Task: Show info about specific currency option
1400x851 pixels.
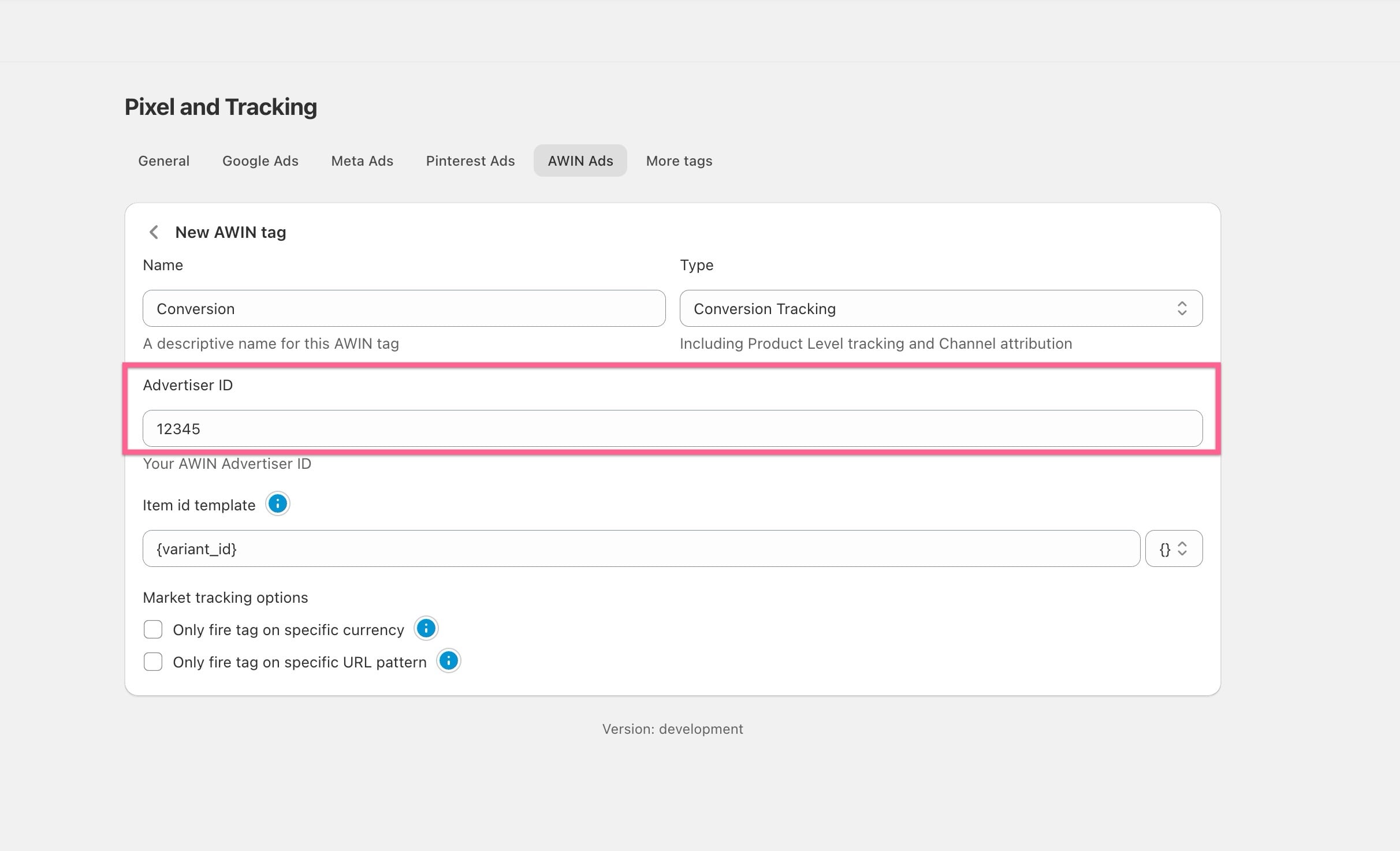Action: click(x=426, y=628)
